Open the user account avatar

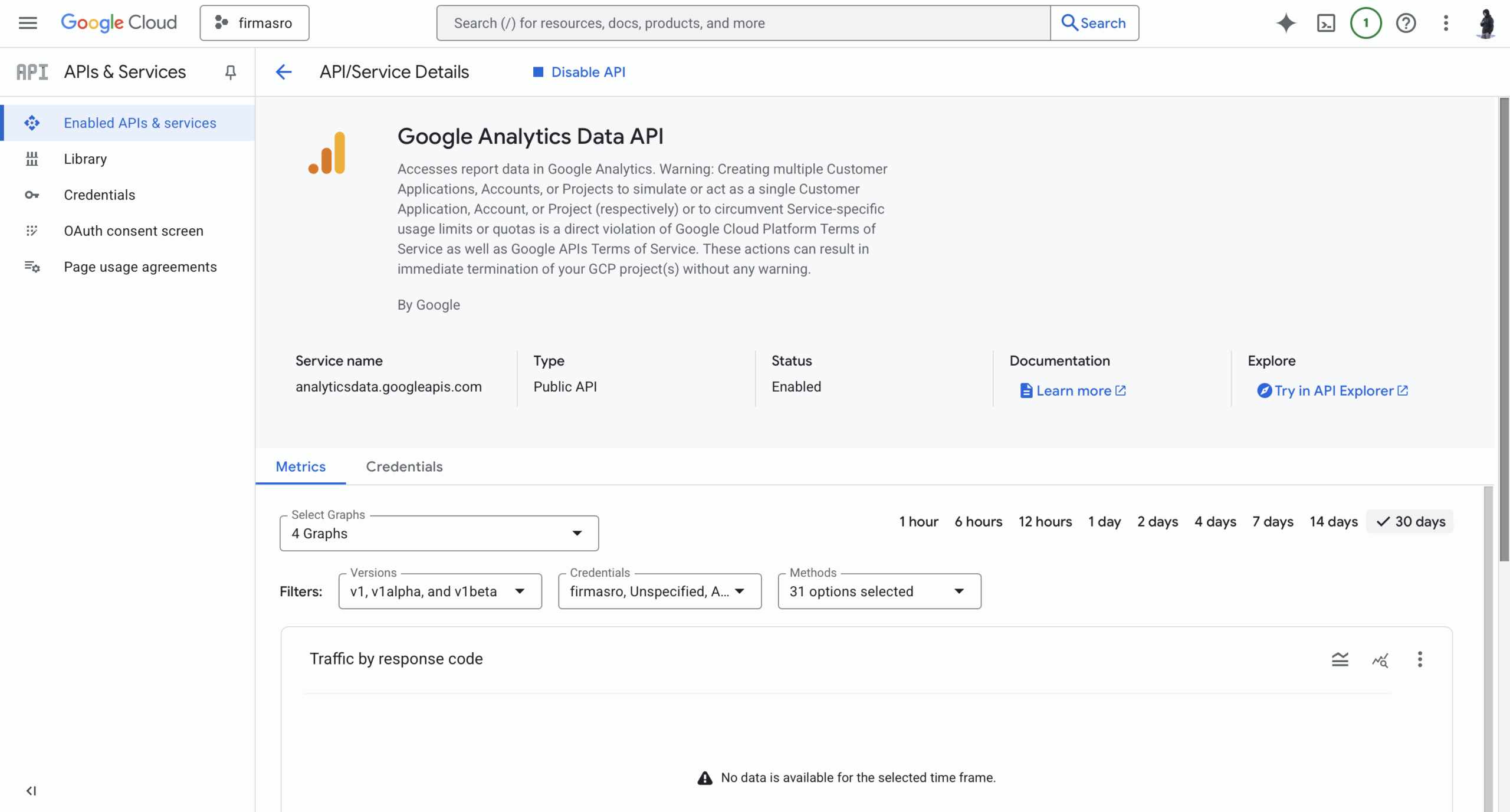pyautogui.click(x=1486, y=23)
